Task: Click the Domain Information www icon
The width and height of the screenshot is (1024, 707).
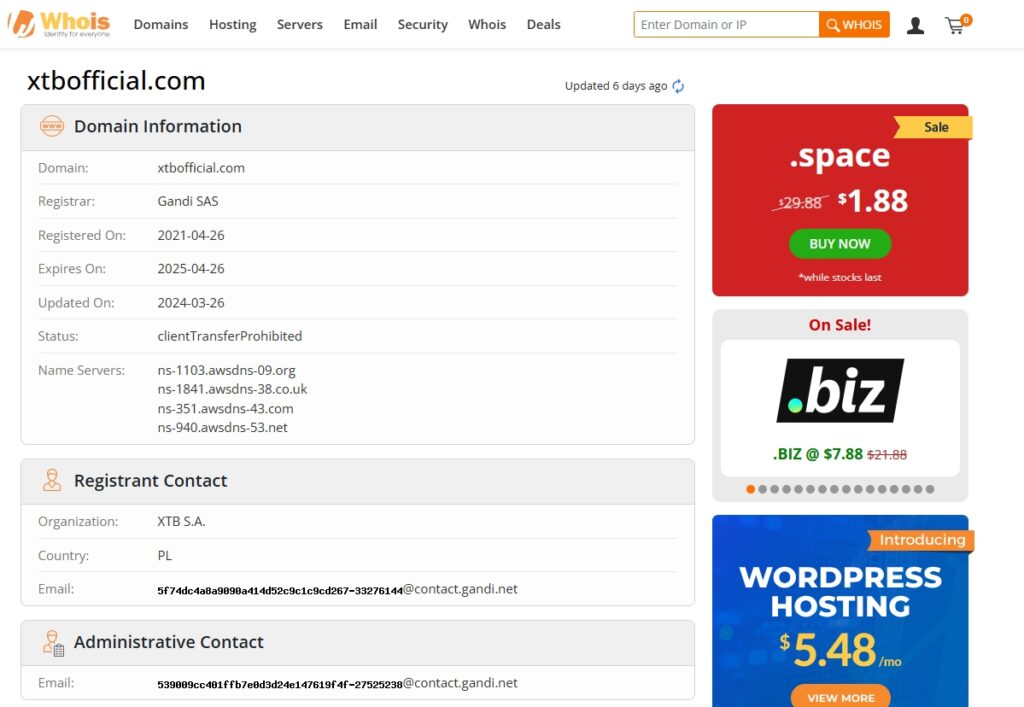Action: click(51, 127)
